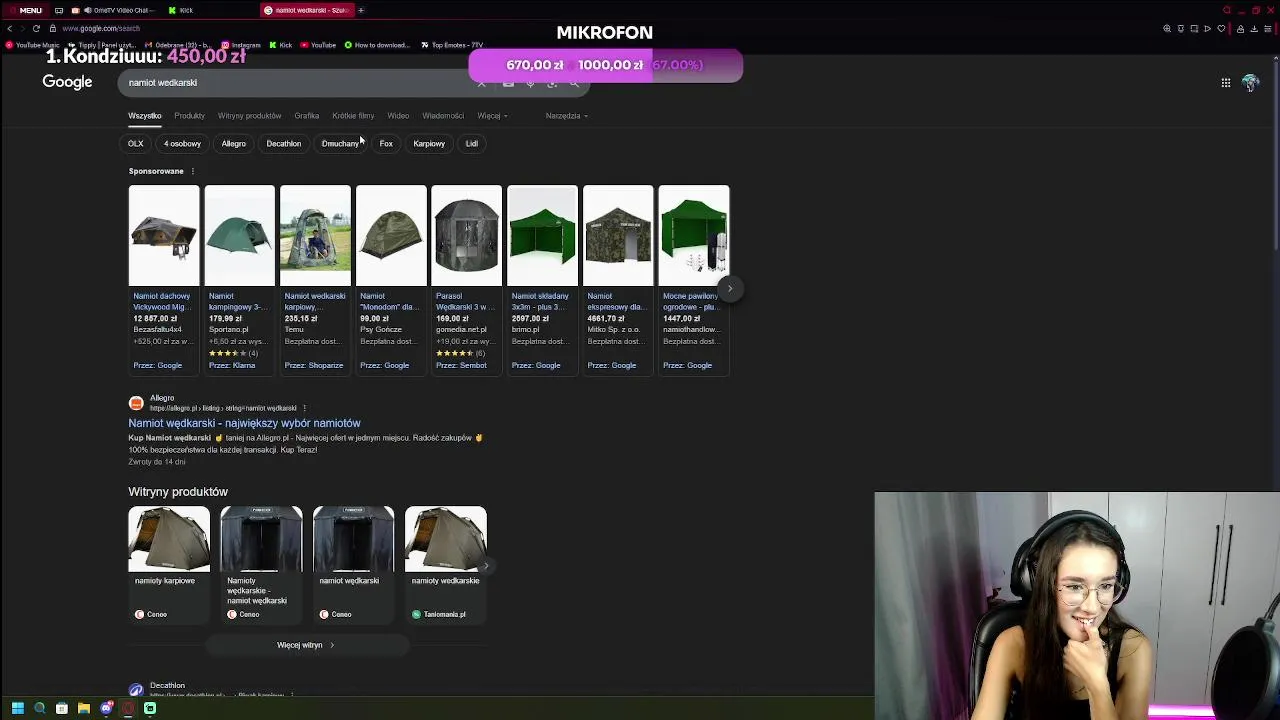Show next product sites with arrow
1280x720 pixels.
tap(486, 566)
